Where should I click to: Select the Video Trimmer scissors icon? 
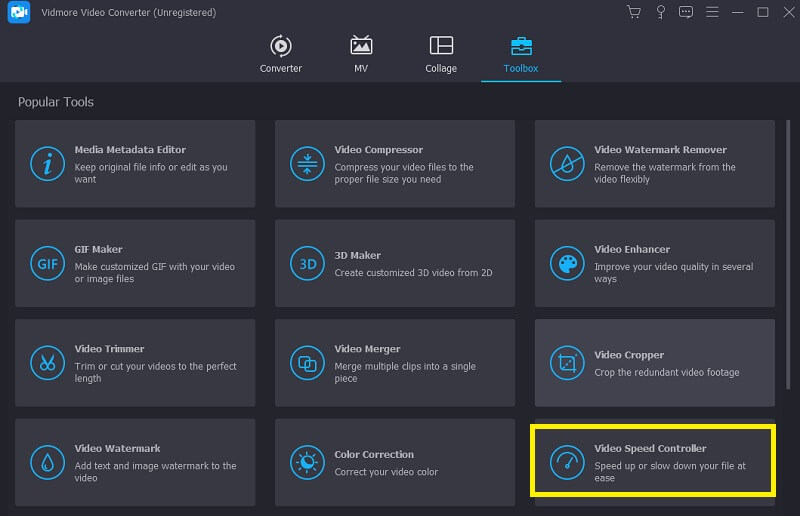[x=47, y=363]
